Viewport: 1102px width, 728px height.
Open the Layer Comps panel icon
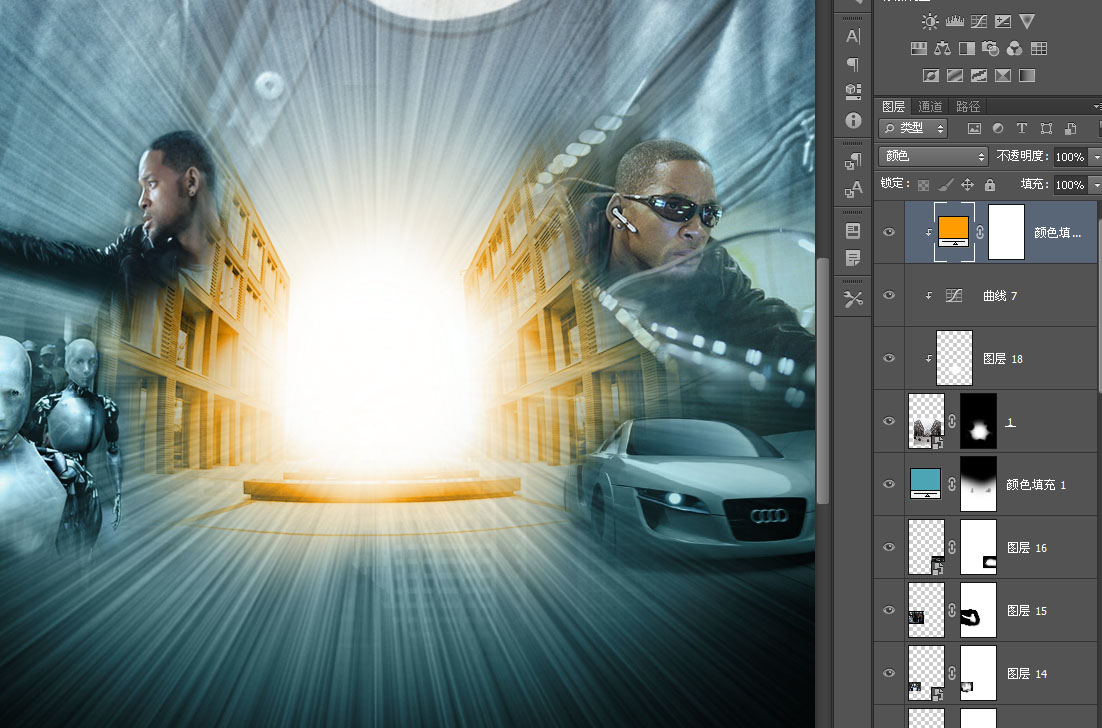point(853,230)
